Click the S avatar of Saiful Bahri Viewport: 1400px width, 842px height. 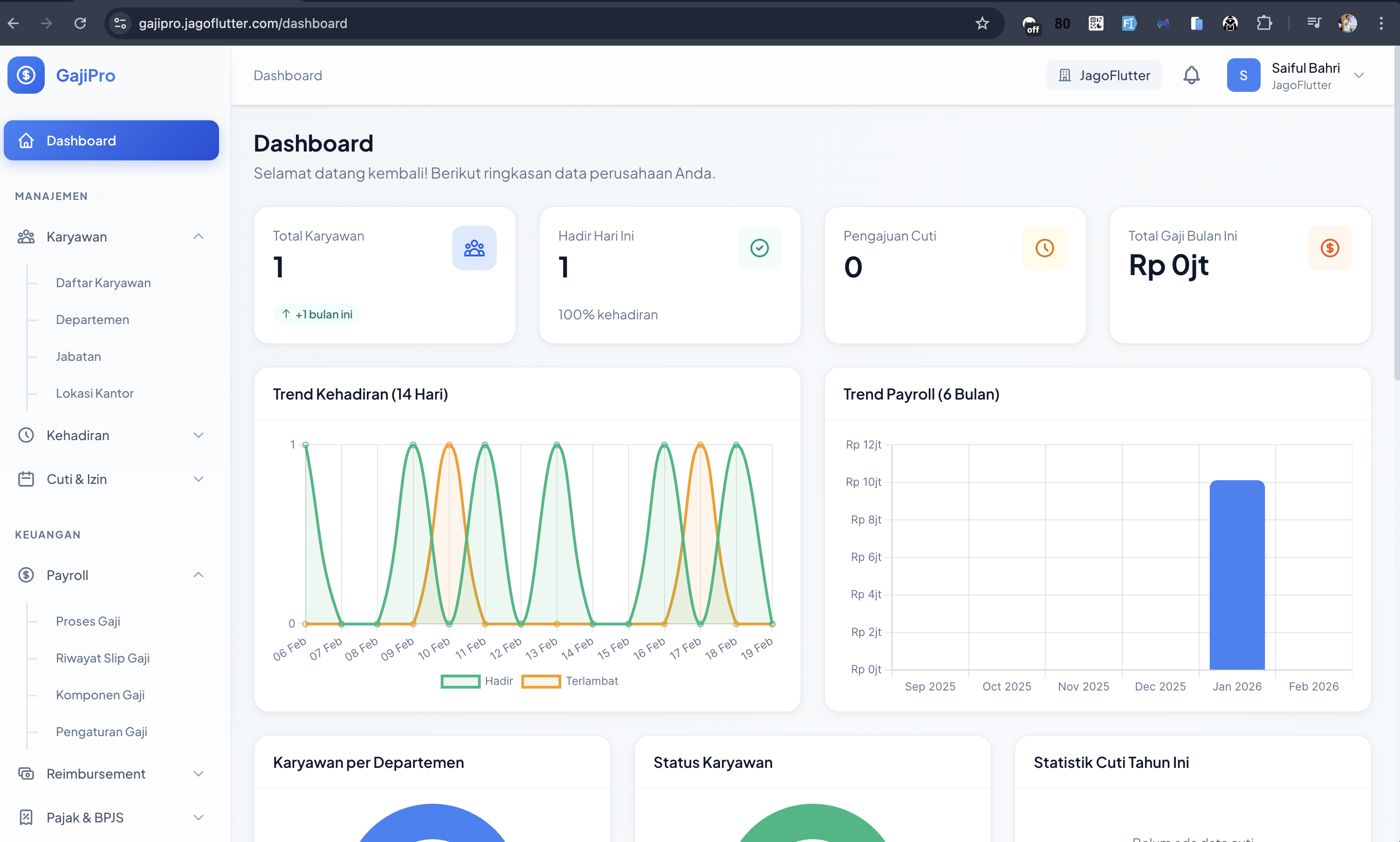click(x=1243, y=75)
